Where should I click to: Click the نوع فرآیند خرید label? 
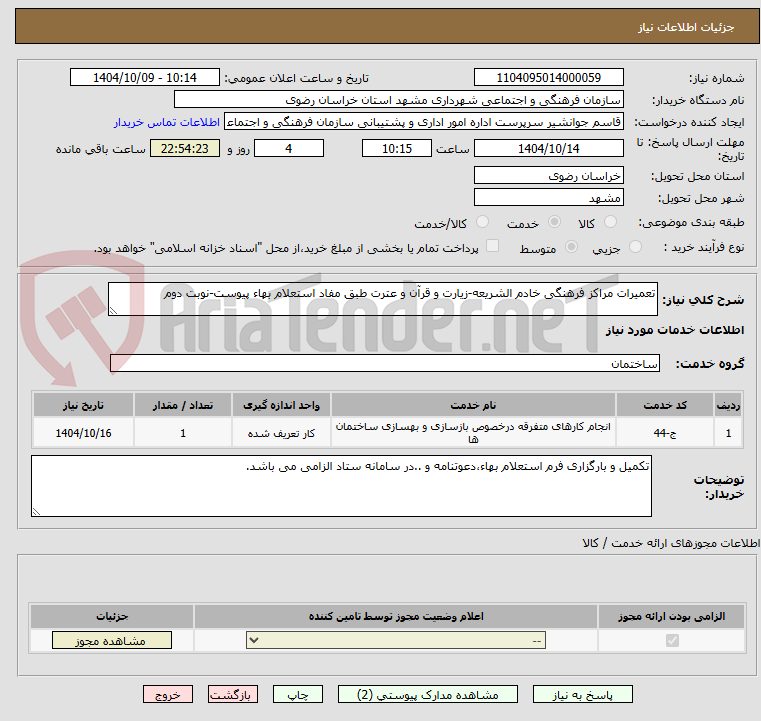click(x=704, y=247)
